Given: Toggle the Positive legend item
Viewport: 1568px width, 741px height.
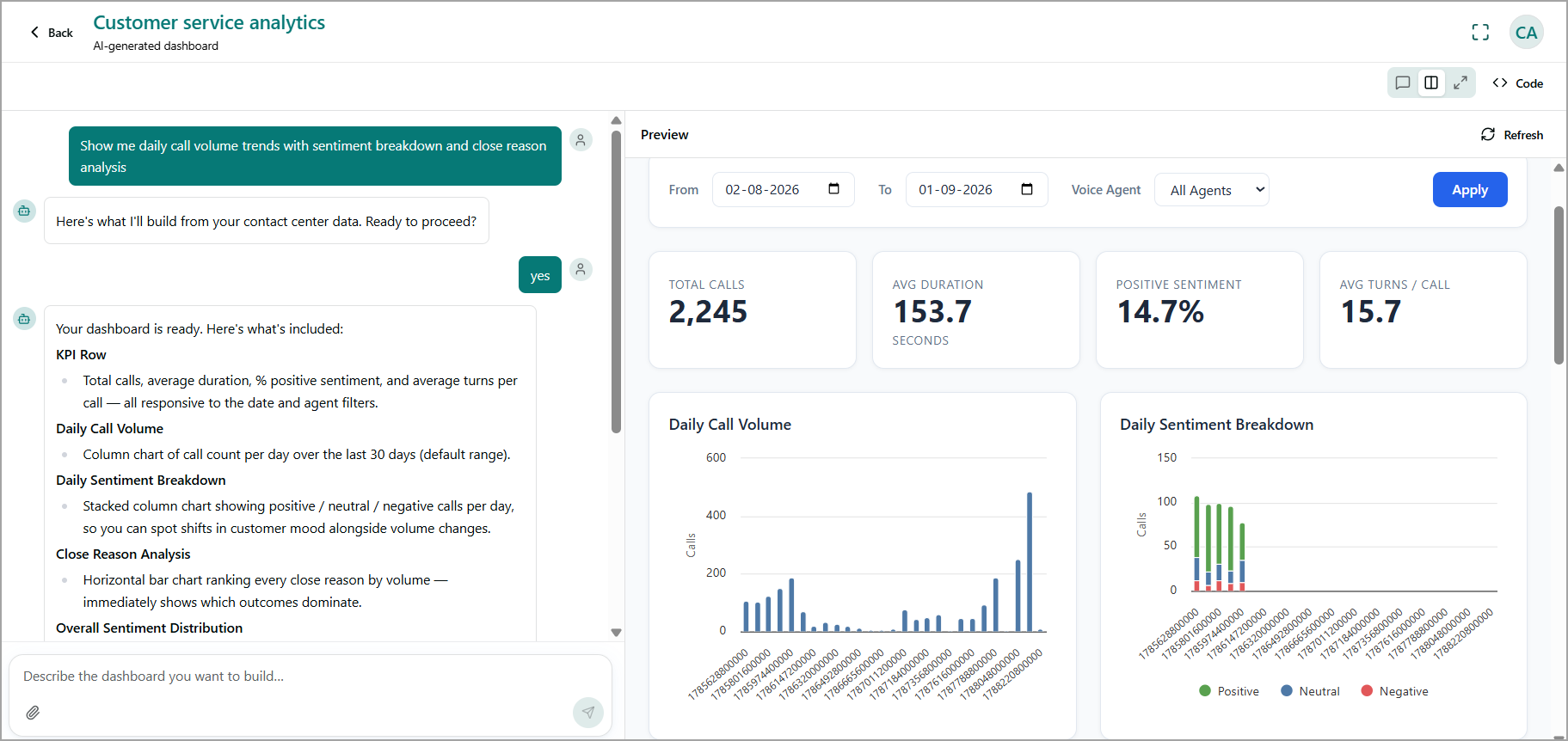Looking at the screenshot, I should pos(1229,691).
